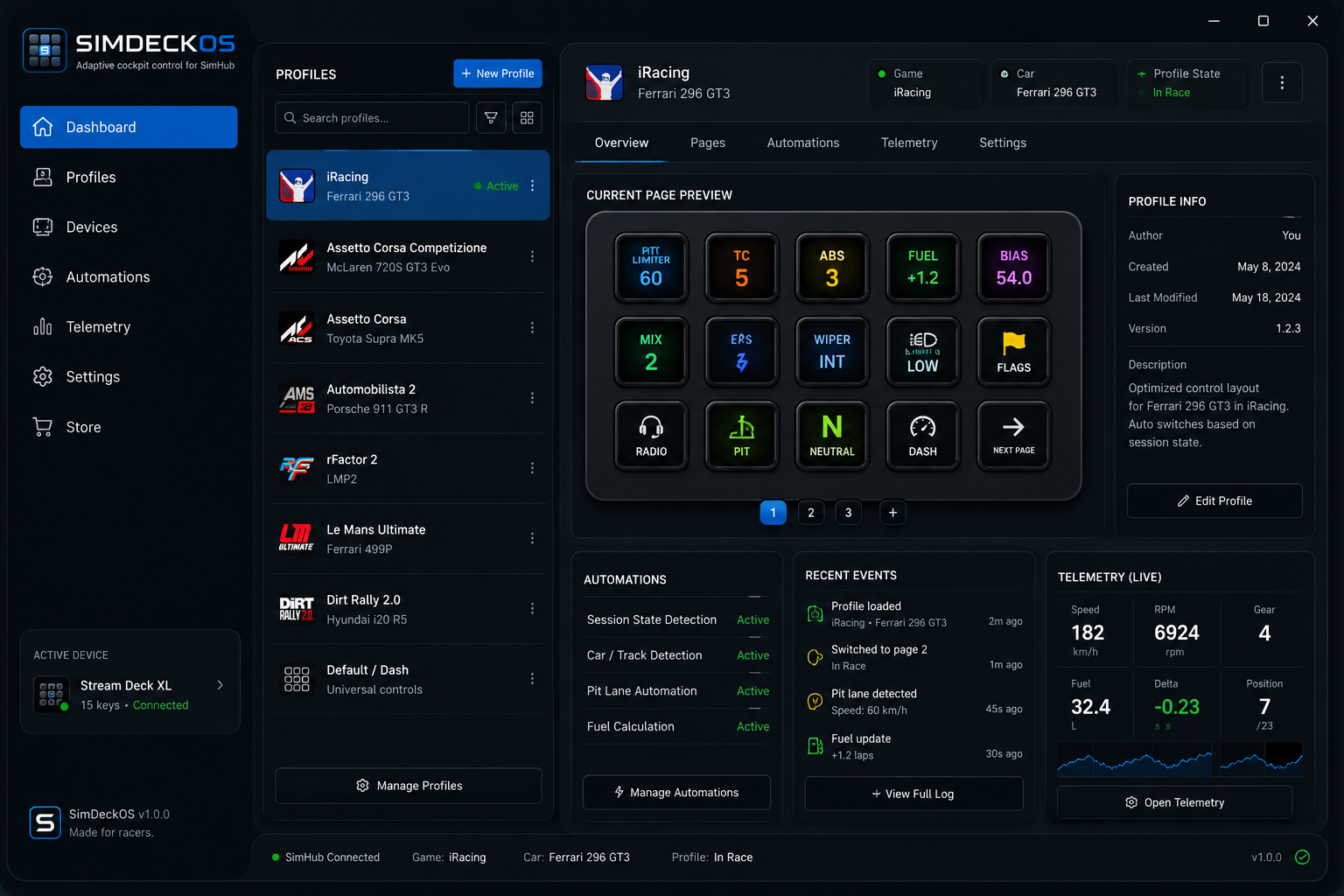The width and height of the screenshot is (1344, 896).
Task: Click the live telemetry graph
Action: pyautogui.click(x=1179, y=759)
